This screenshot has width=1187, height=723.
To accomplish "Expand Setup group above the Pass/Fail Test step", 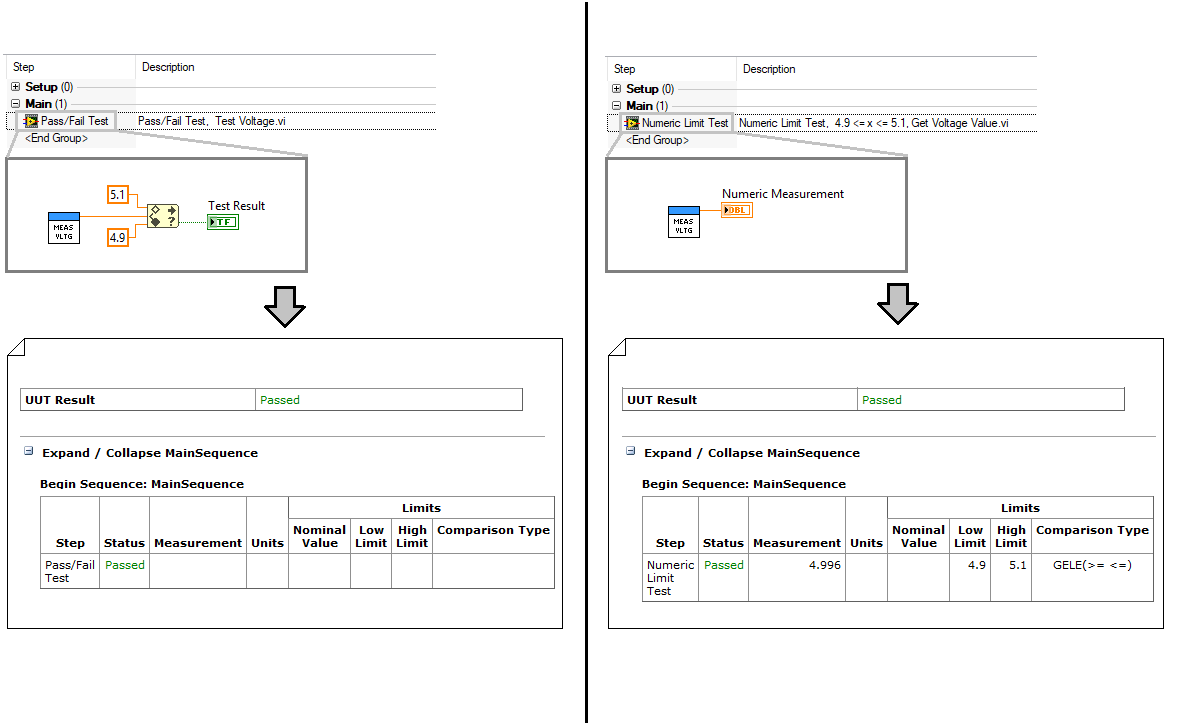I will (x=16, y=87).
